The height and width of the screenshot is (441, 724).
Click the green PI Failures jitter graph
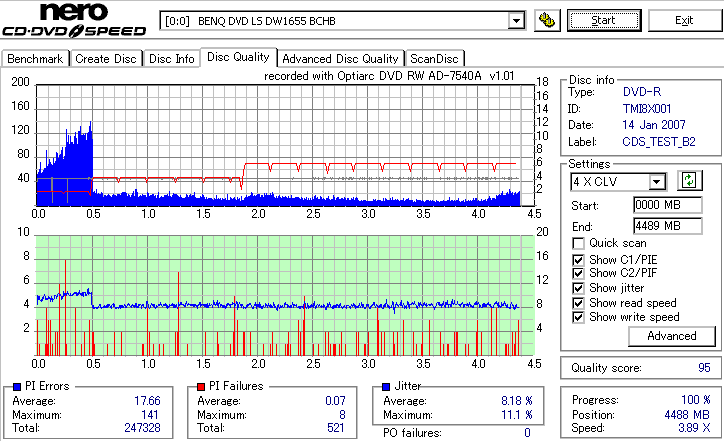[x=285, y=296]
